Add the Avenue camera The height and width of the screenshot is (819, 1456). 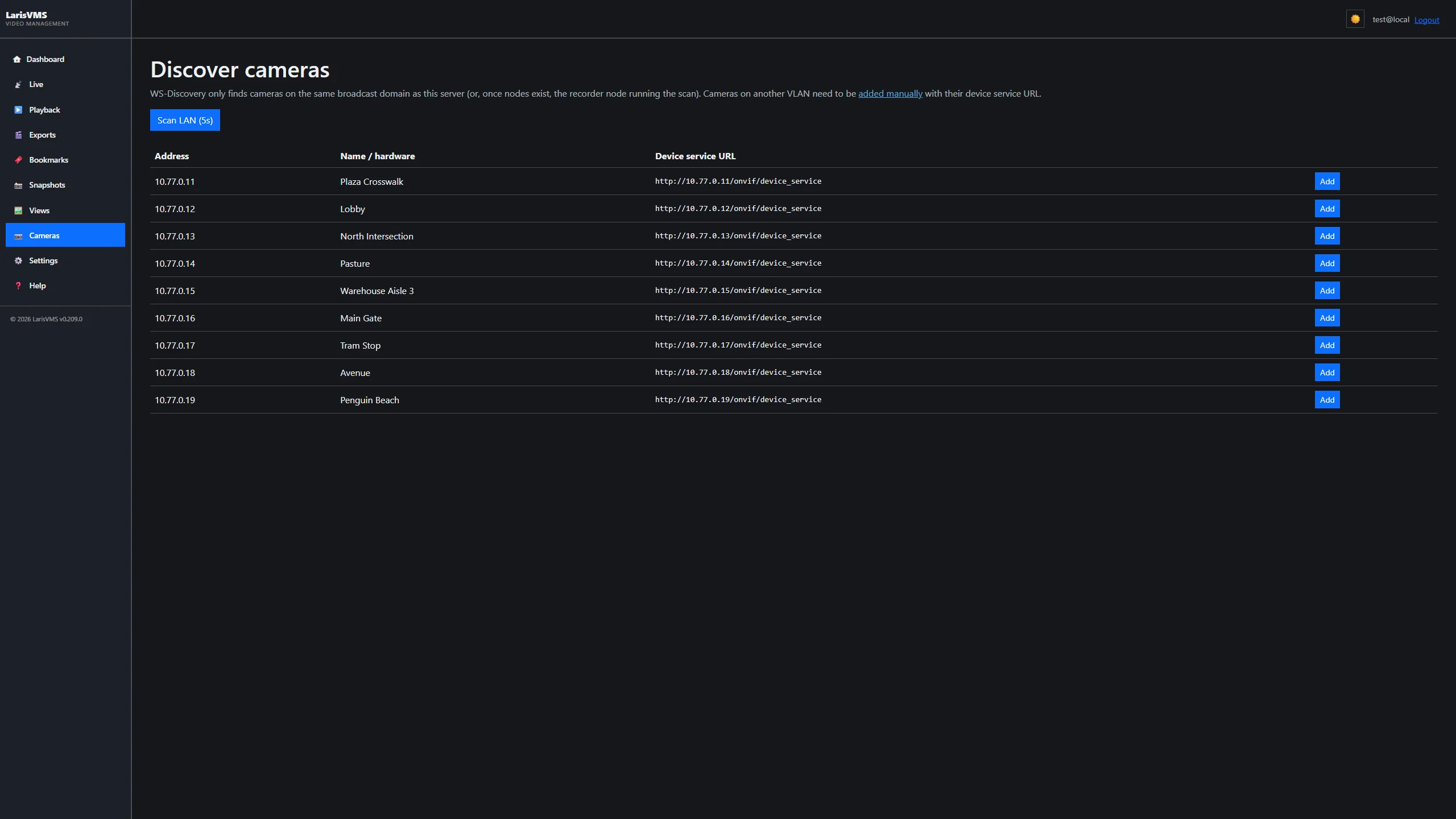(x=1327, y=373)
